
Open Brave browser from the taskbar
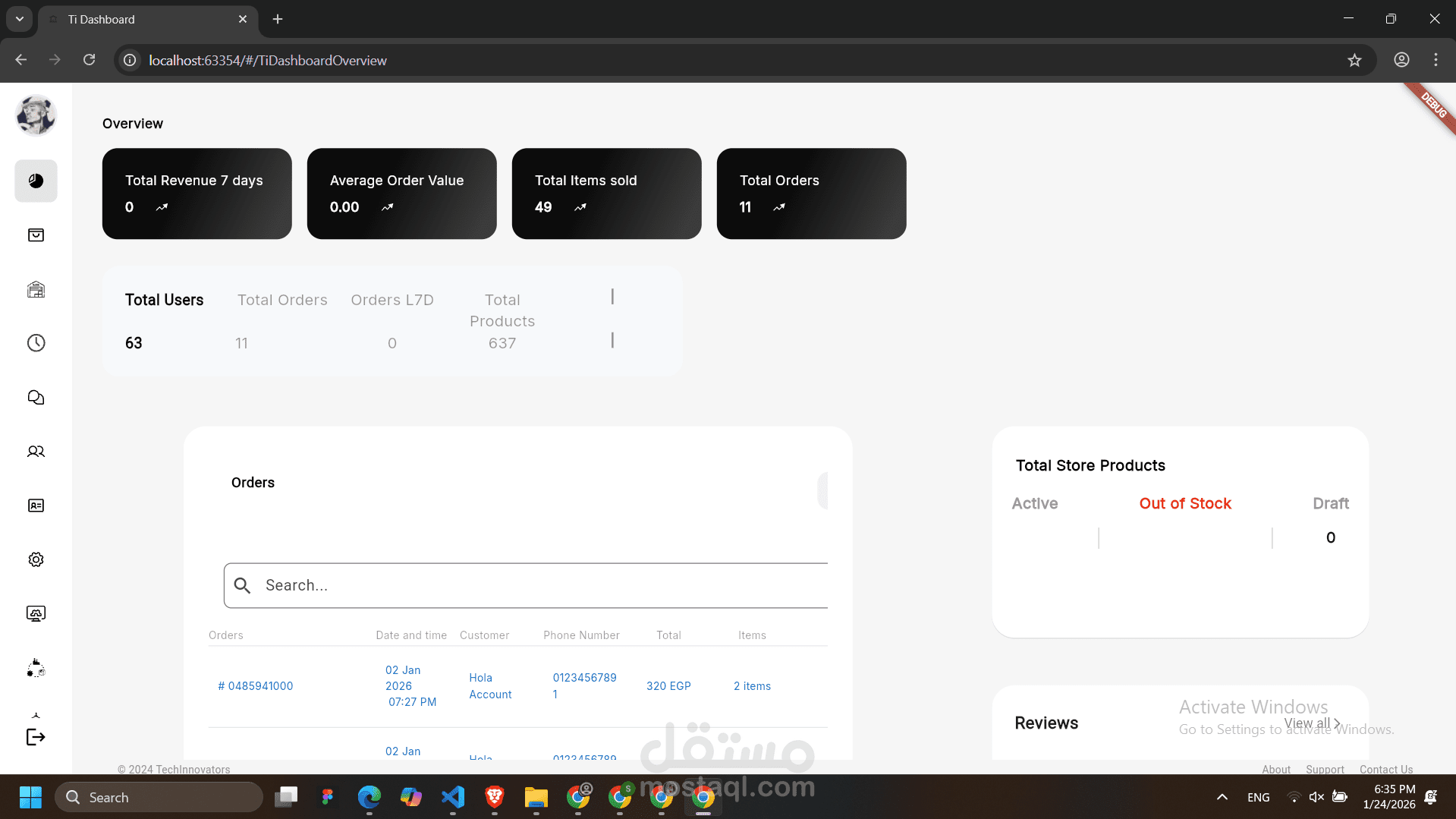coord(495,797)
